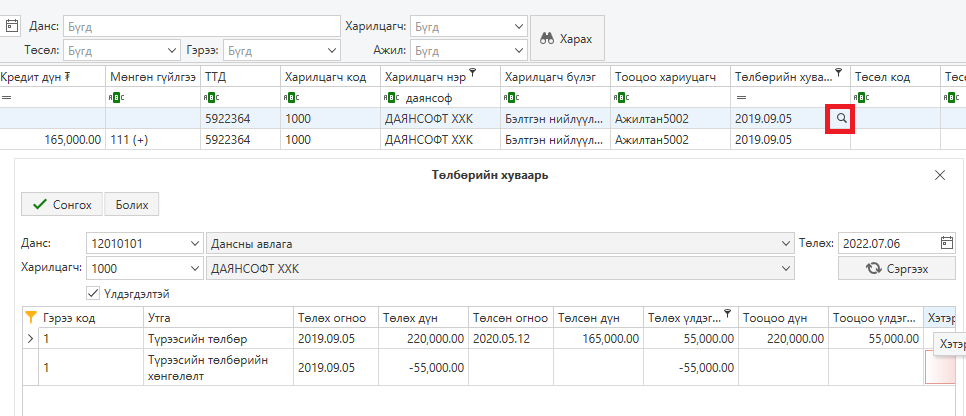Sort by Тооцоо дүн column header
The image size is (966, 416).
point(784,318)
